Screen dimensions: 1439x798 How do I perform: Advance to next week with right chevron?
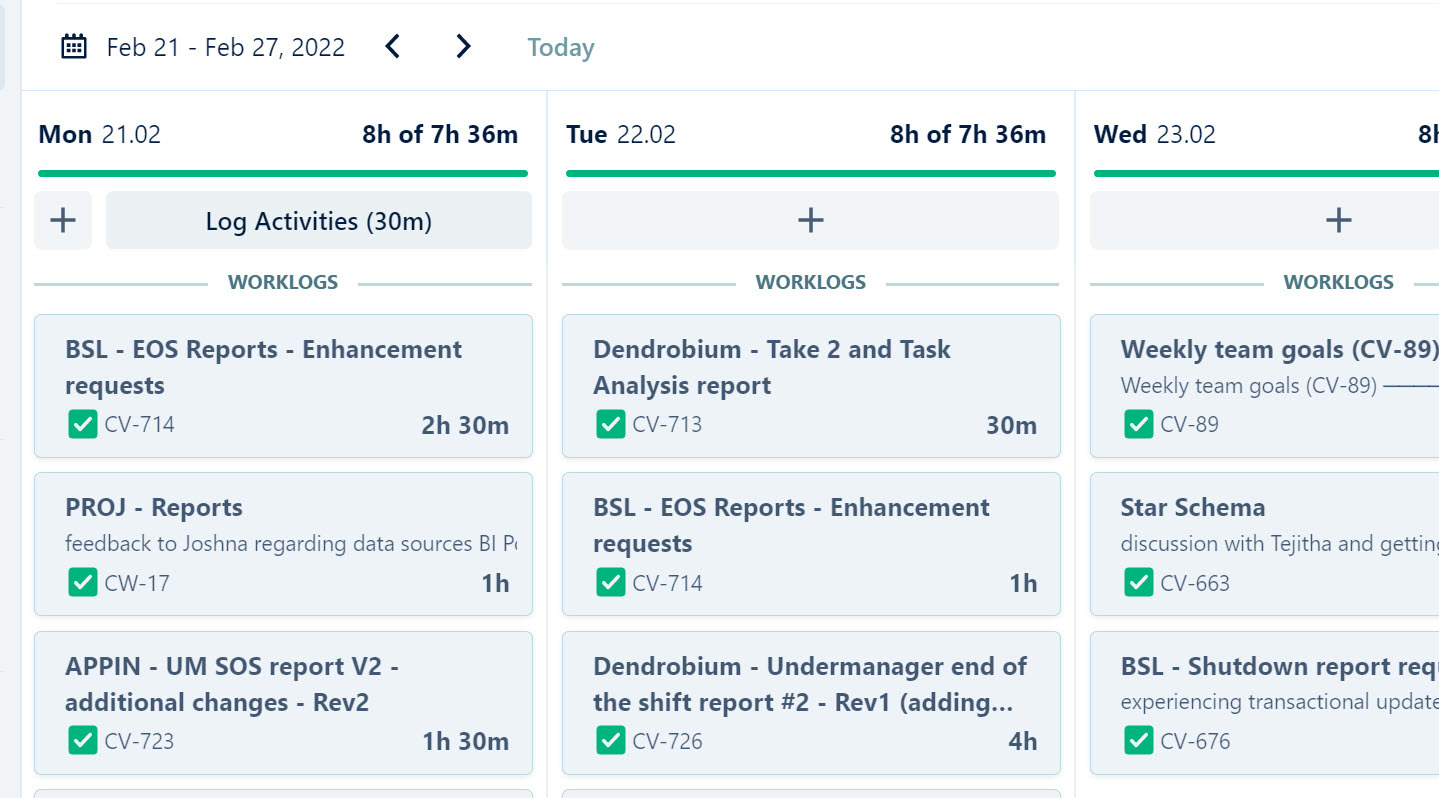[x=463, y=47]
